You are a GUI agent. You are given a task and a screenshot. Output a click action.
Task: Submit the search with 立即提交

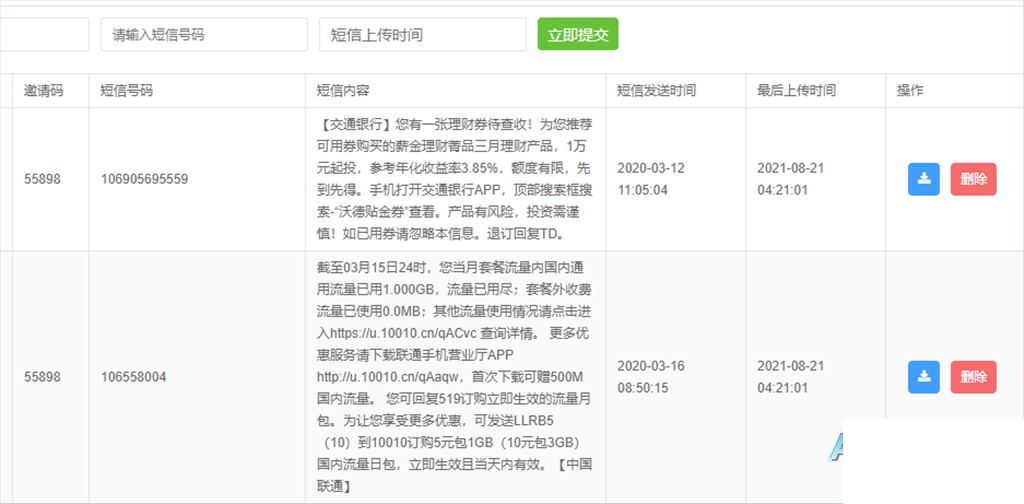(x=577, y=35)
